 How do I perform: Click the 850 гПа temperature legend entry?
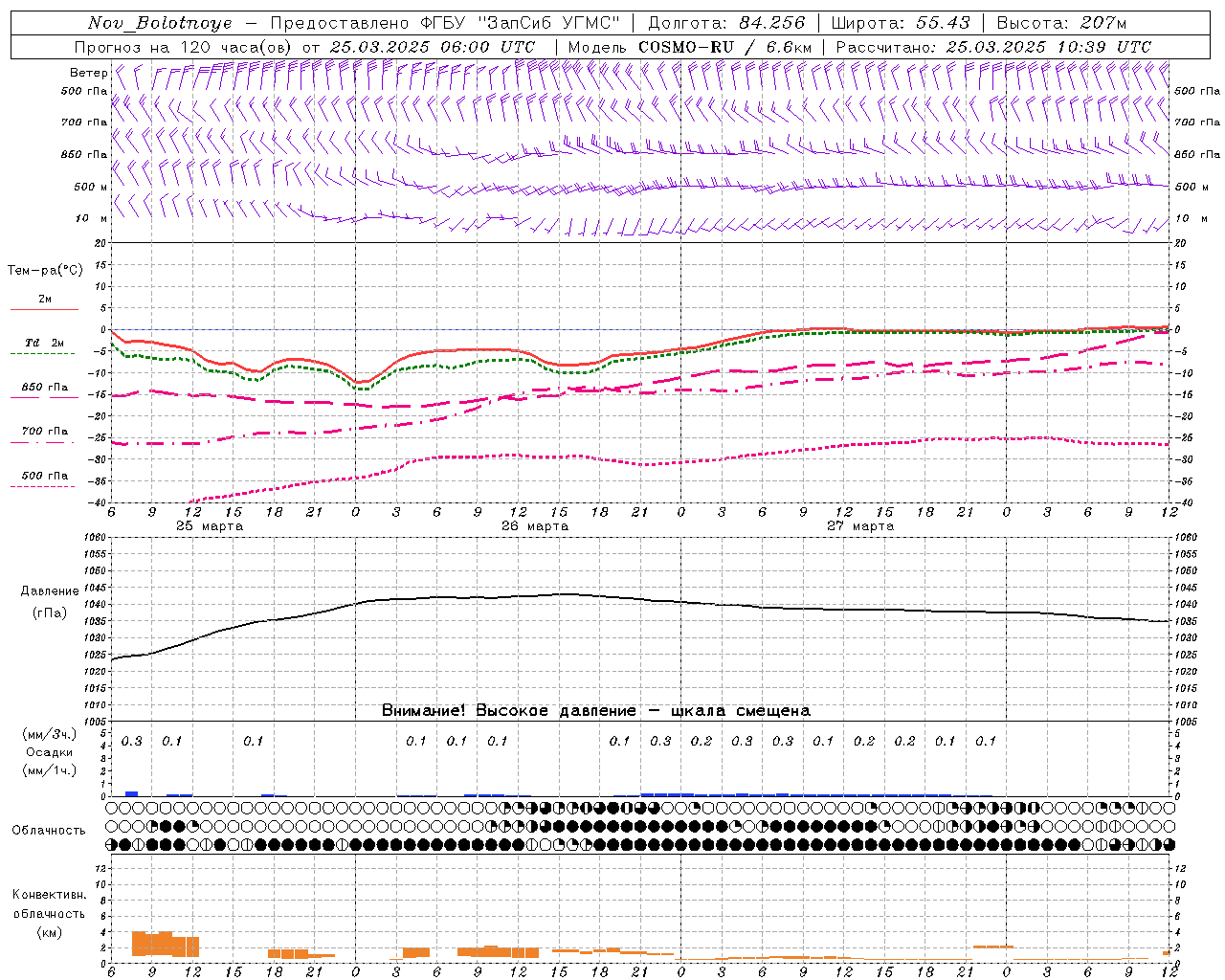pos(44,390)
